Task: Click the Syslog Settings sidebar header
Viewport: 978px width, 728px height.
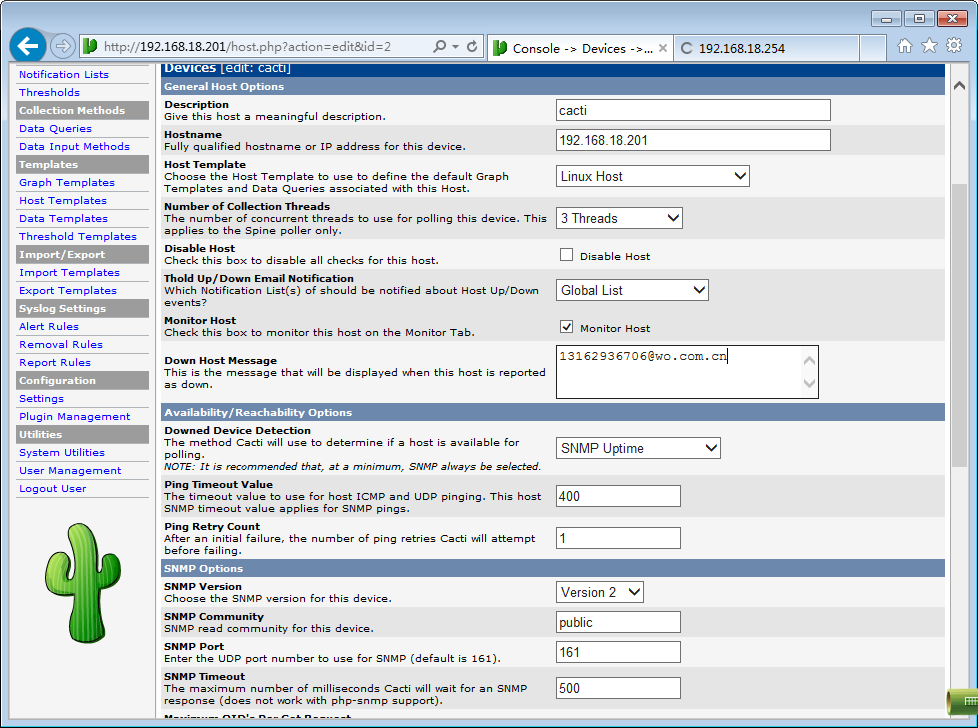Action: (x=83, y=309)
